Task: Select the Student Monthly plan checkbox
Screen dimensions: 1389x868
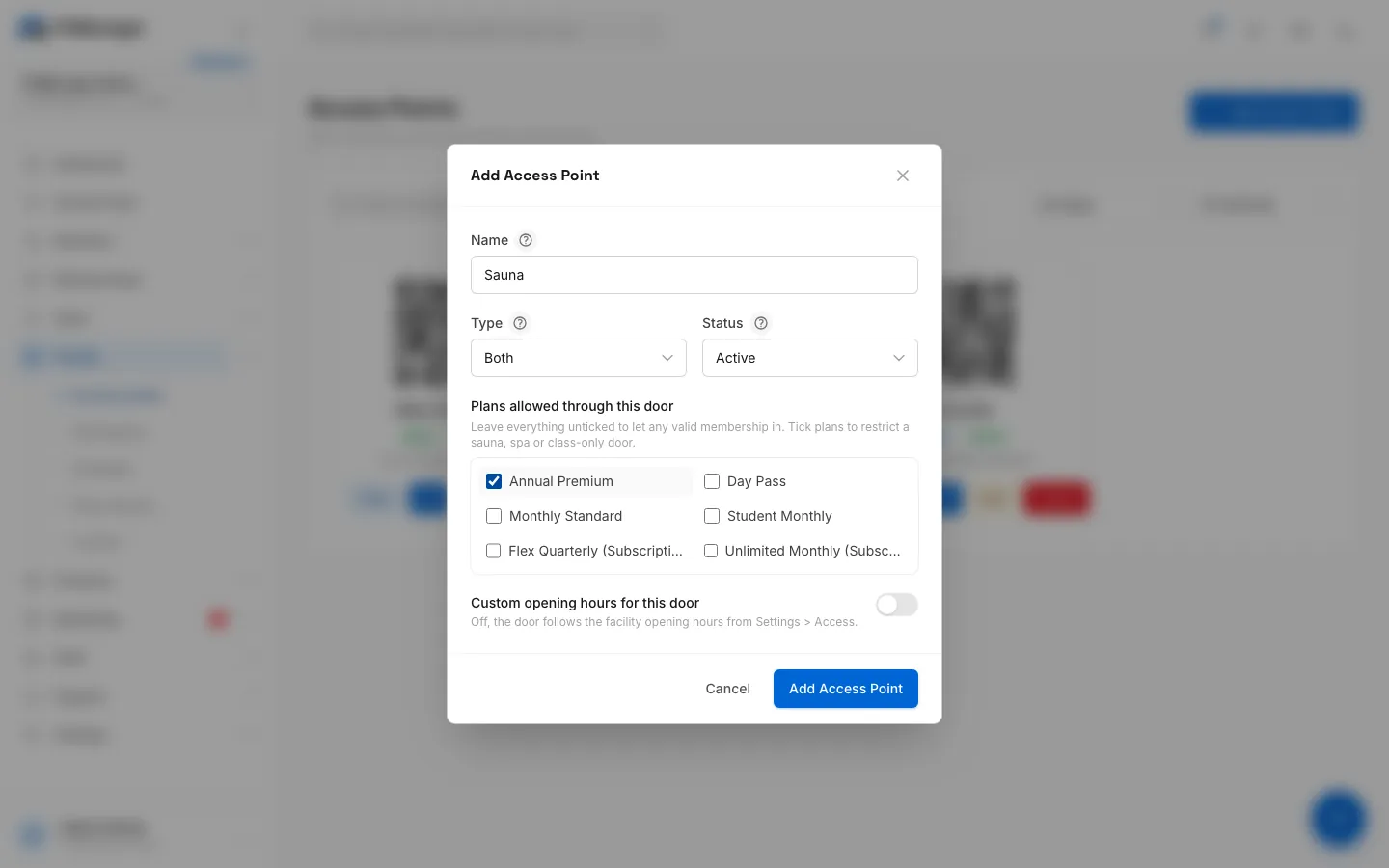Action: click(x=712, y=516)
